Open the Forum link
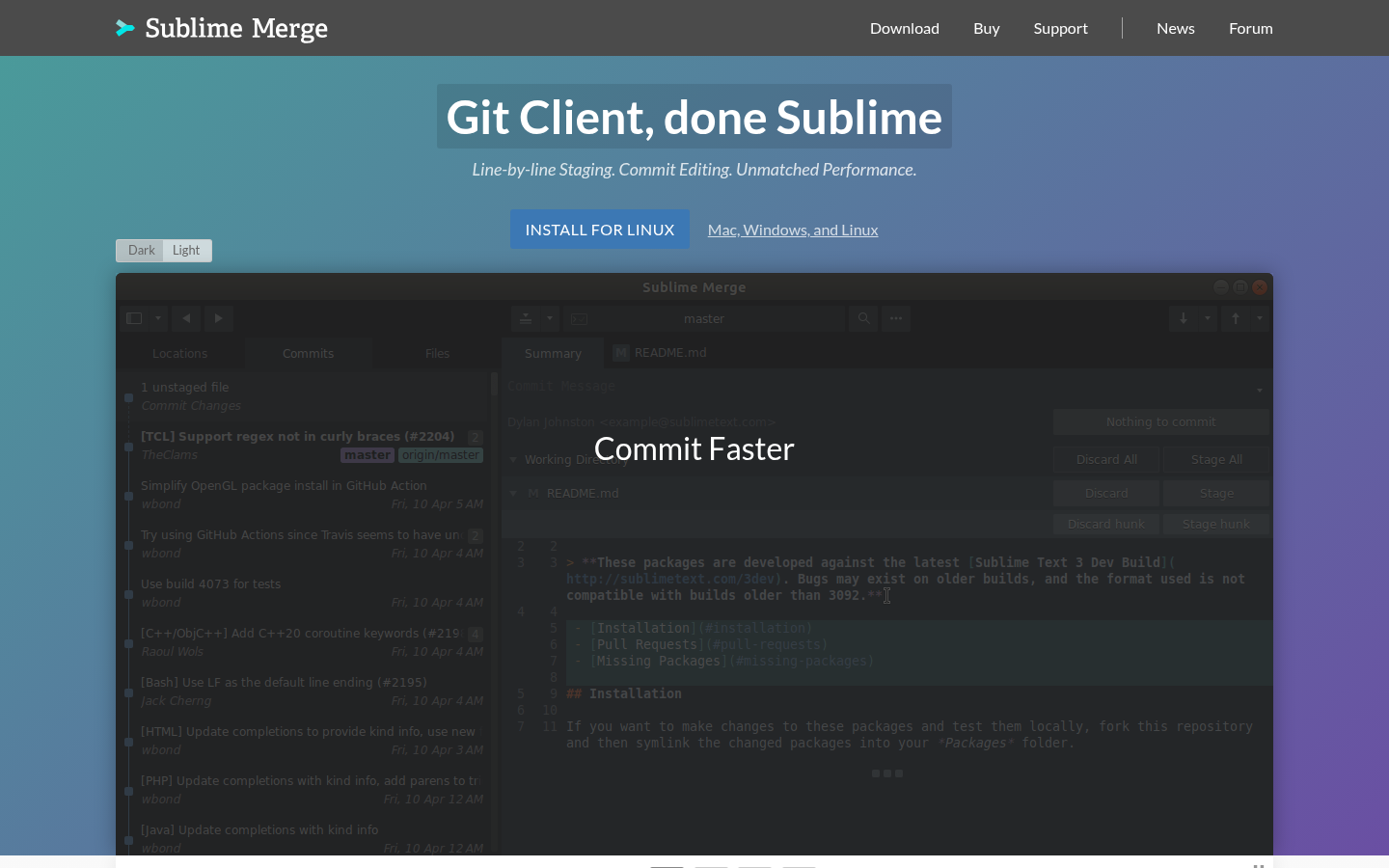1389x868 pixels. (1251, 29)
